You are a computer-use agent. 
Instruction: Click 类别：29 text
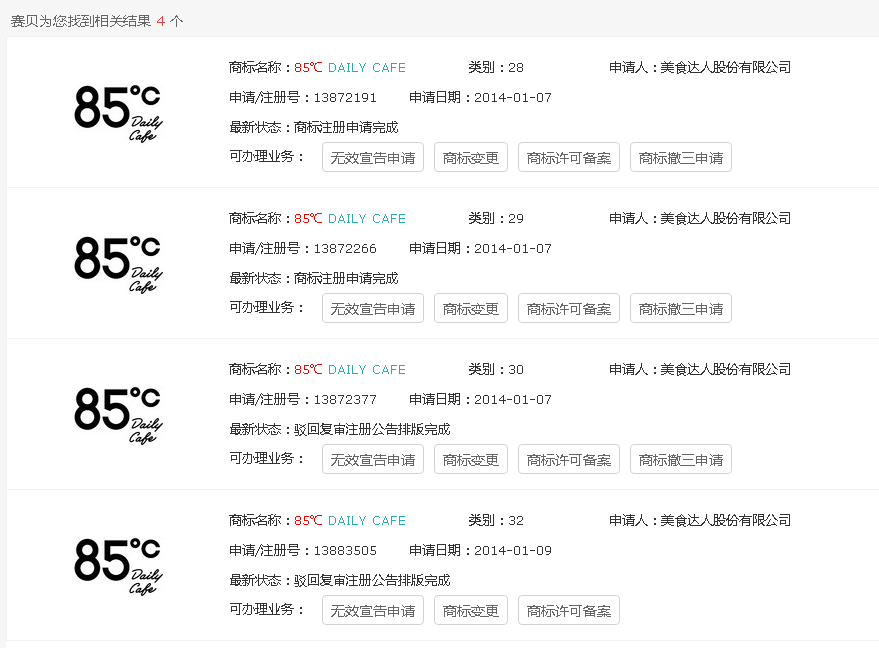[x=496, y=219]
